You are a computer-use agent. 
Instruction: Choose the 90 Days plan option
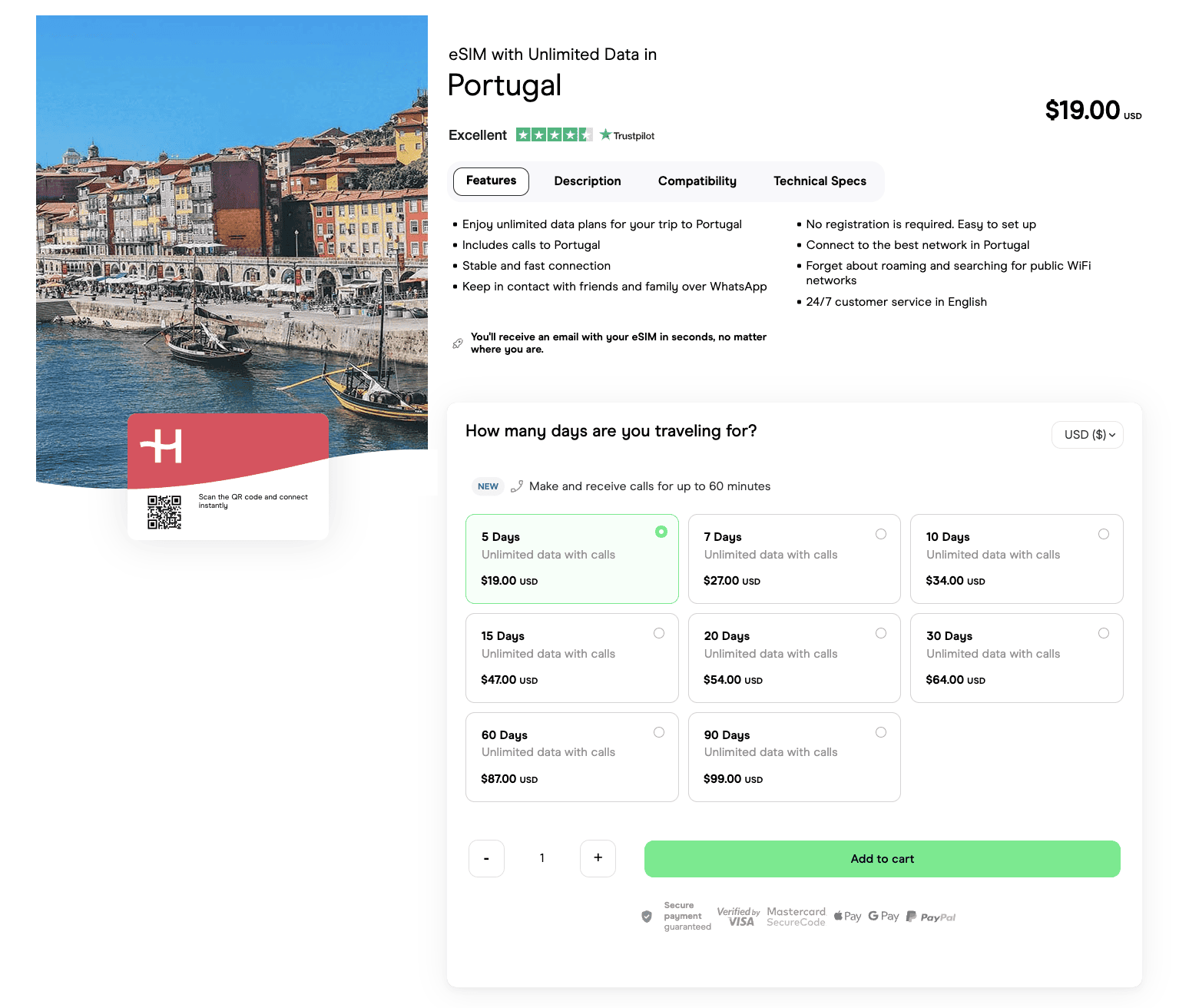click(793, 757)
